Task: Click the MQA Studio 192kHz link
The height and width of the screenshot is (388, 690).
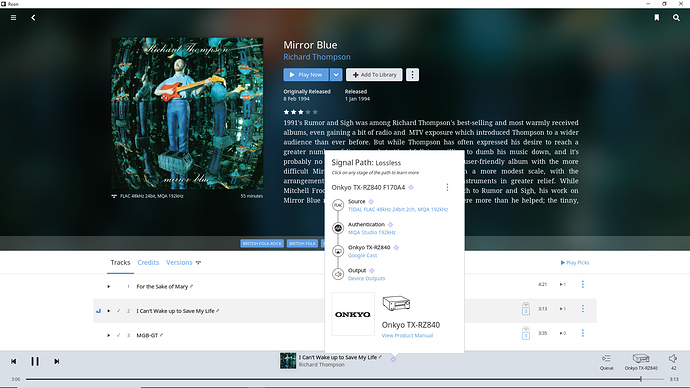Action: (x=371, y=232)
